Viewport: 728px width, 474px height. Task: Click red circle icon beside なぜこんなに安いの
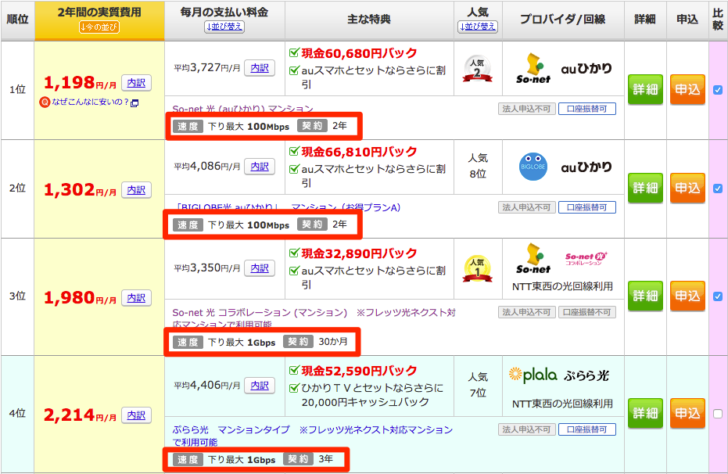45,102
